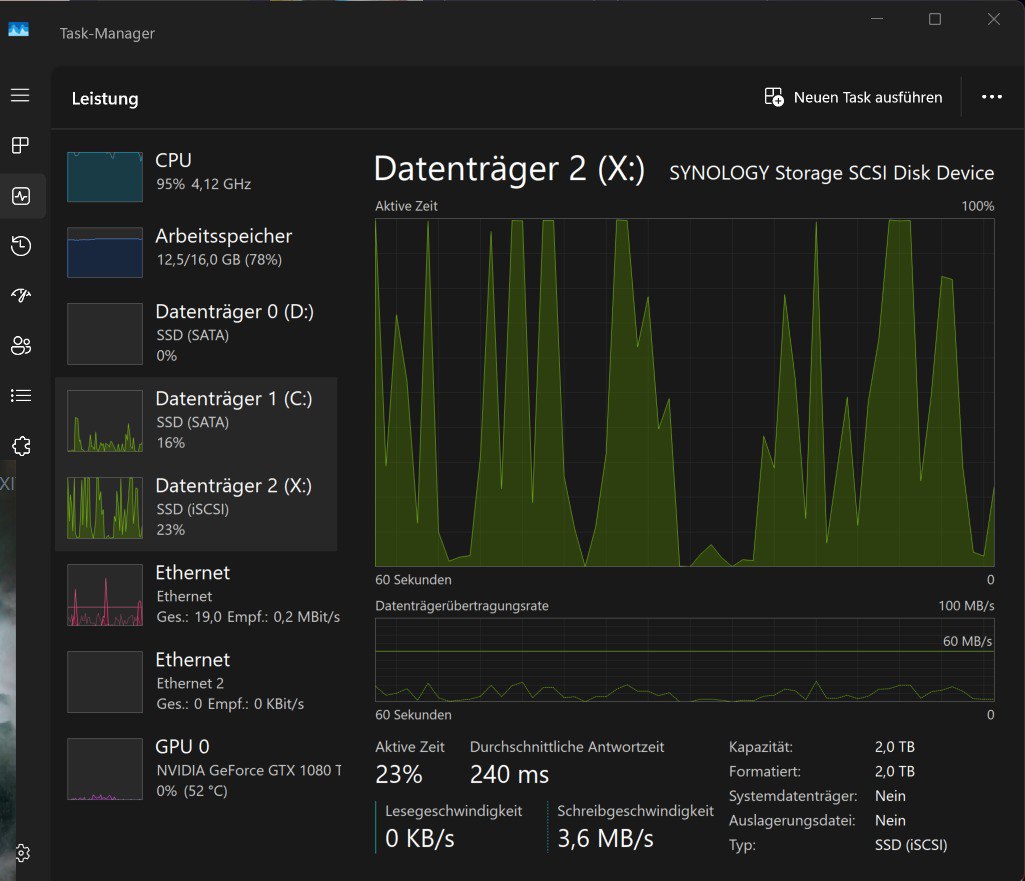The height and width of the screenshot is (881, 1025).
Task: Minimize the Task-Manager window
Action: [x=877, y=19]
